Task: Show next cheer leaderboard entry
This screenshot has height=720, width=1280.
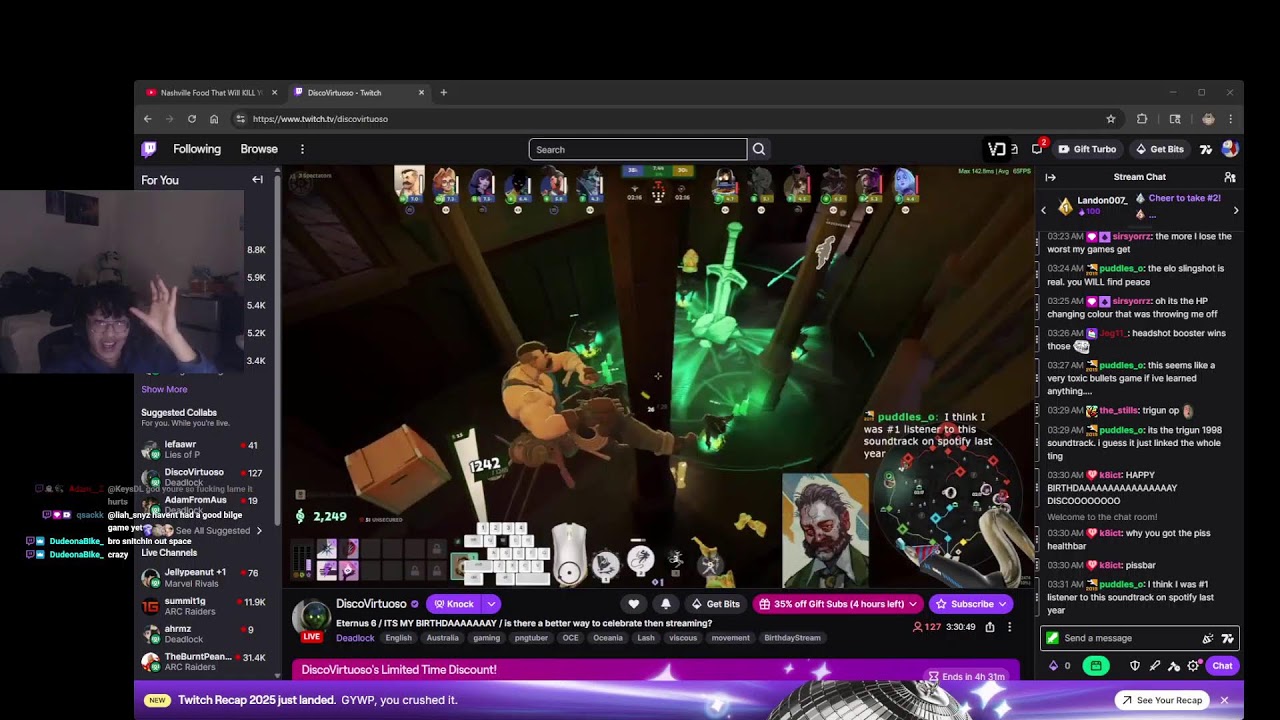Action: [1236, 210]
